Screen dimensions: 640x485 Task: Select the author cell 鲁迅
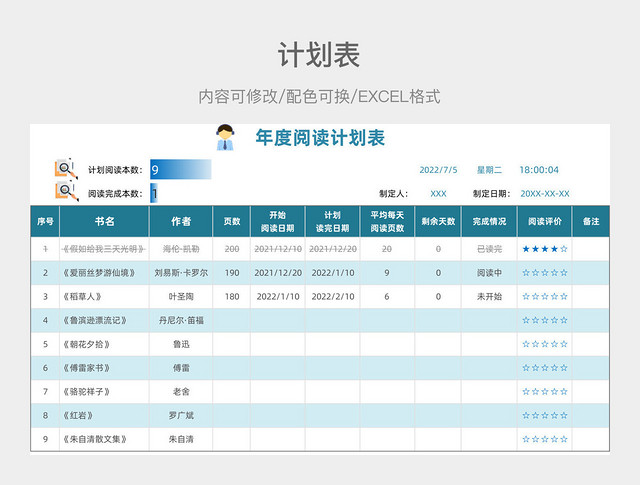(x=181, y=344)
